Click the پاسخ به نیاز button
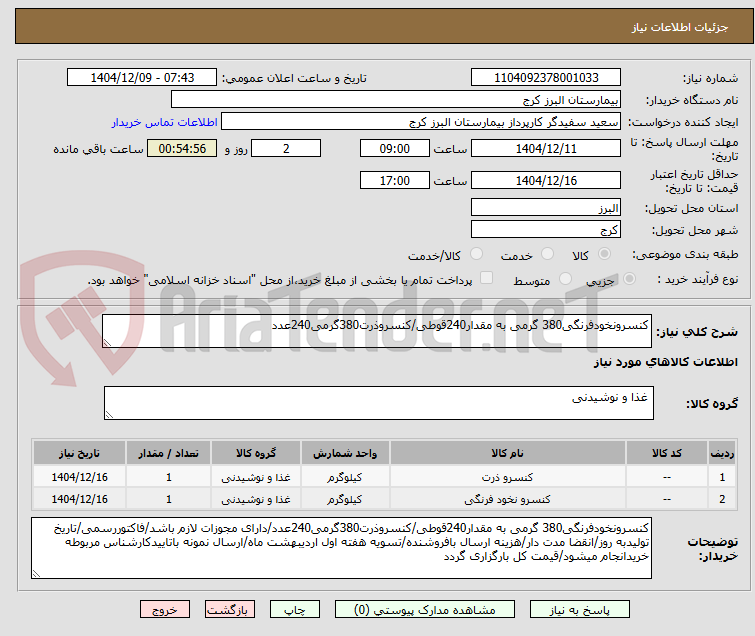755x636 pixels. (x=579, y=610)
